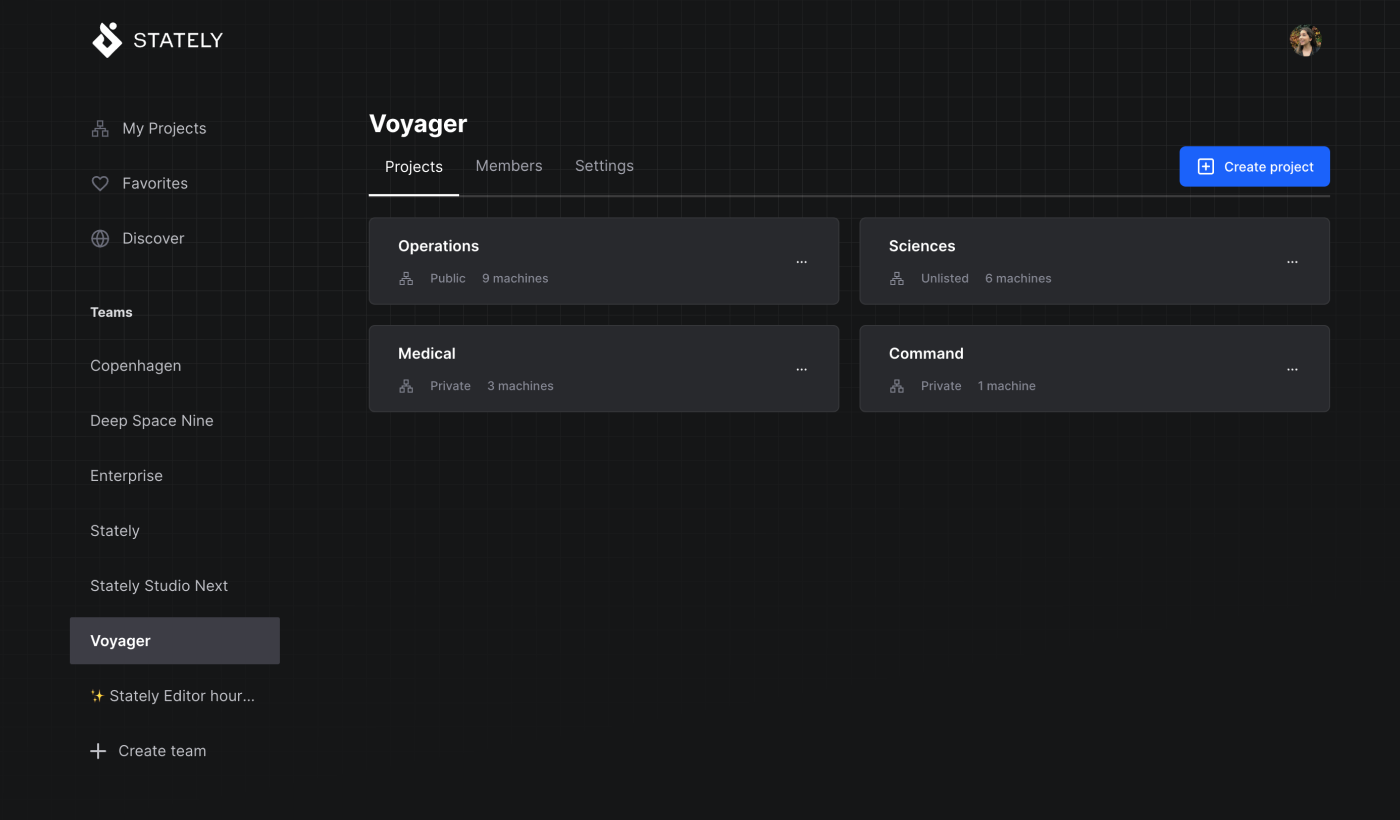Switch to the Settings tab

click(x=604, y=166)
